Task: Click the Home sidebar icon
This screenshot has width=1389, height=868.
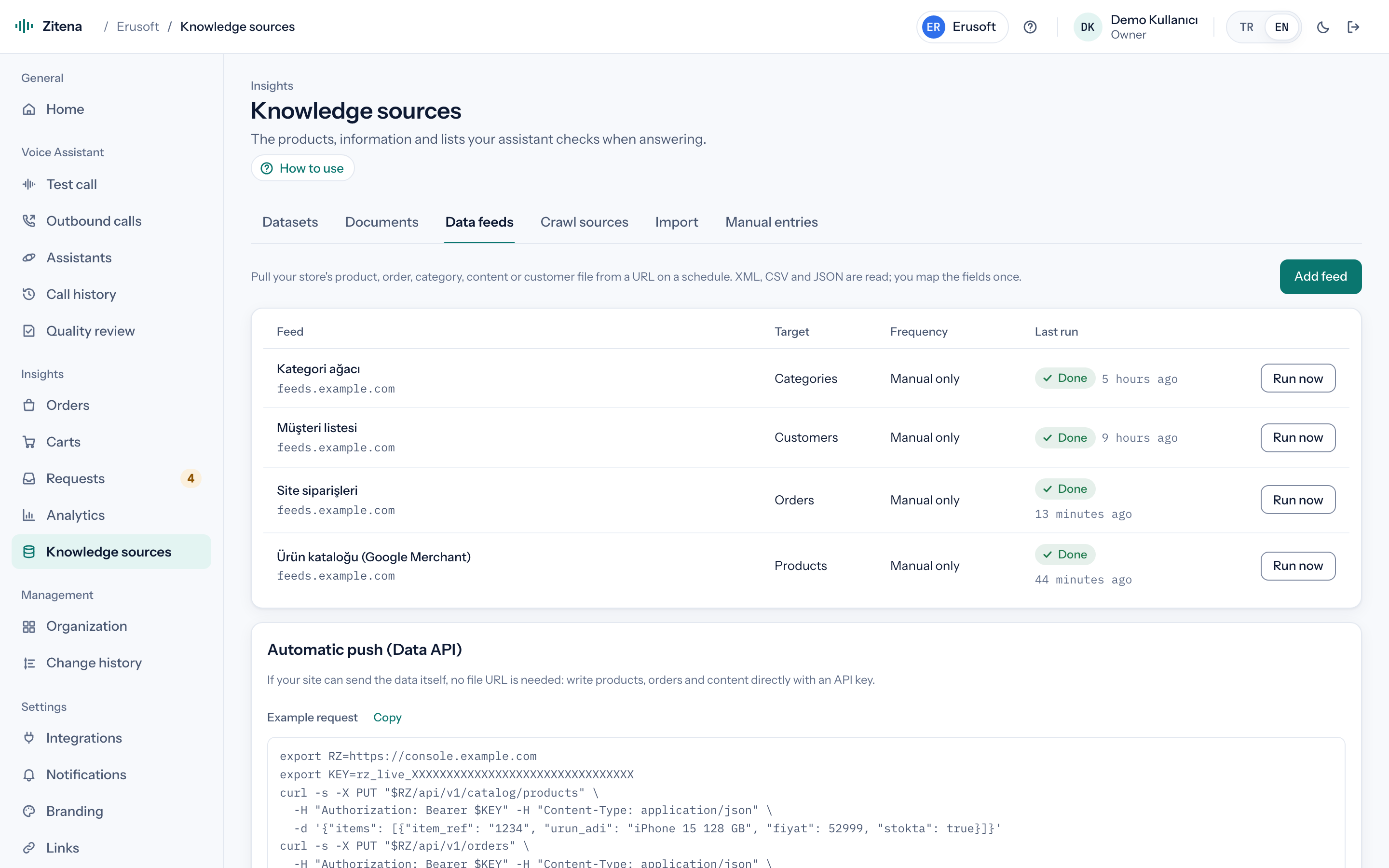Action: pos(29,109)
